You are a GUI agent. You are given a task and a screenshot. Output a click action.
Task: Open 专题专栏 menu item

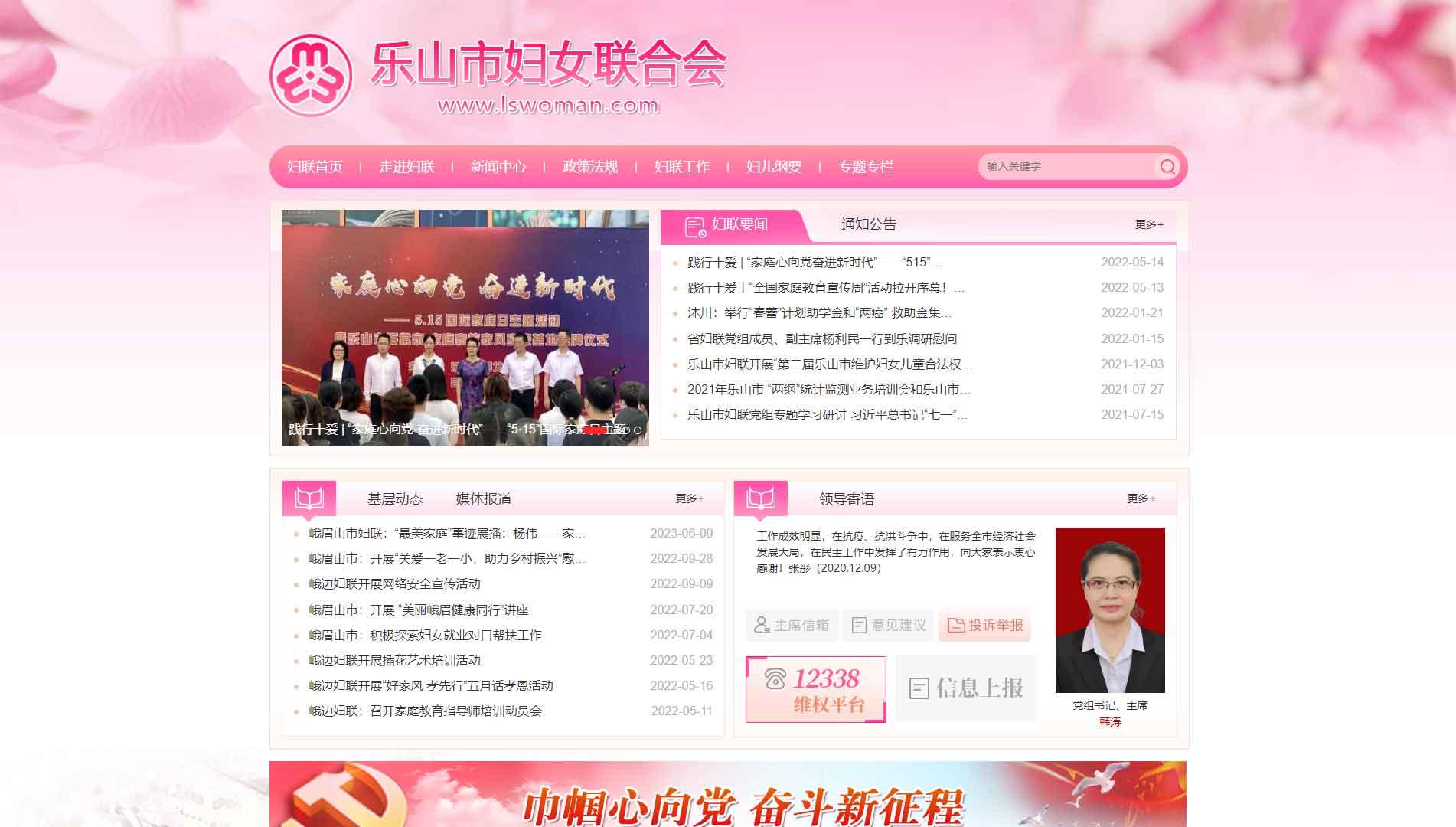click(866, 167)
